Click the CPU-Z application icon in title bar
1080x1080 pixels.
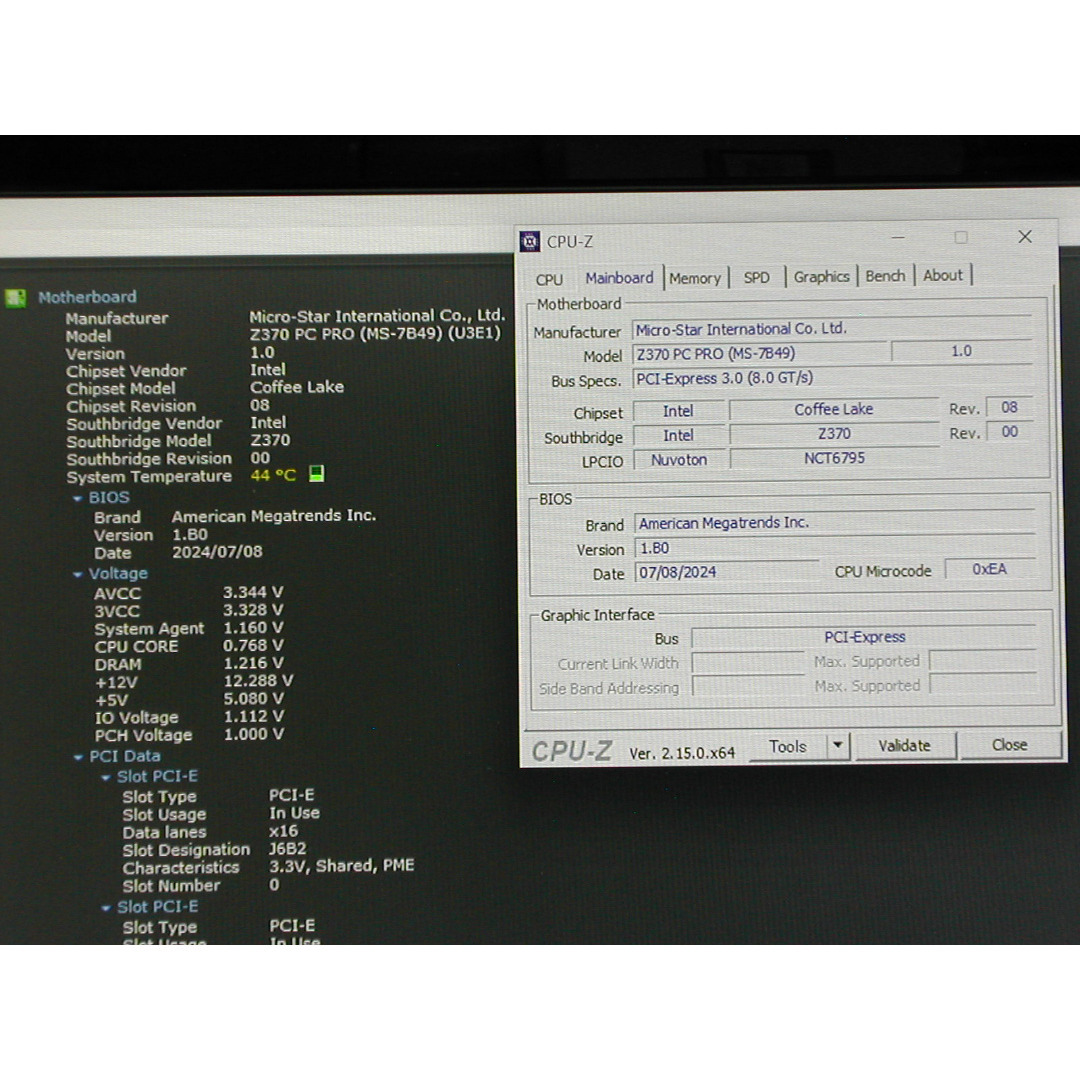click(x=530, y=242)
